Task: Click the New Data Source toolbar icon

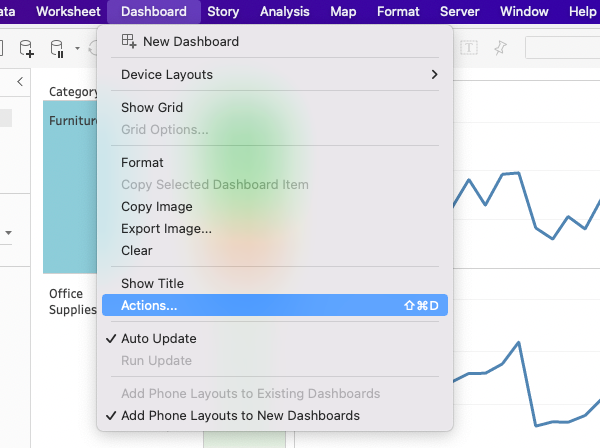Action: (x=25, y=48)
